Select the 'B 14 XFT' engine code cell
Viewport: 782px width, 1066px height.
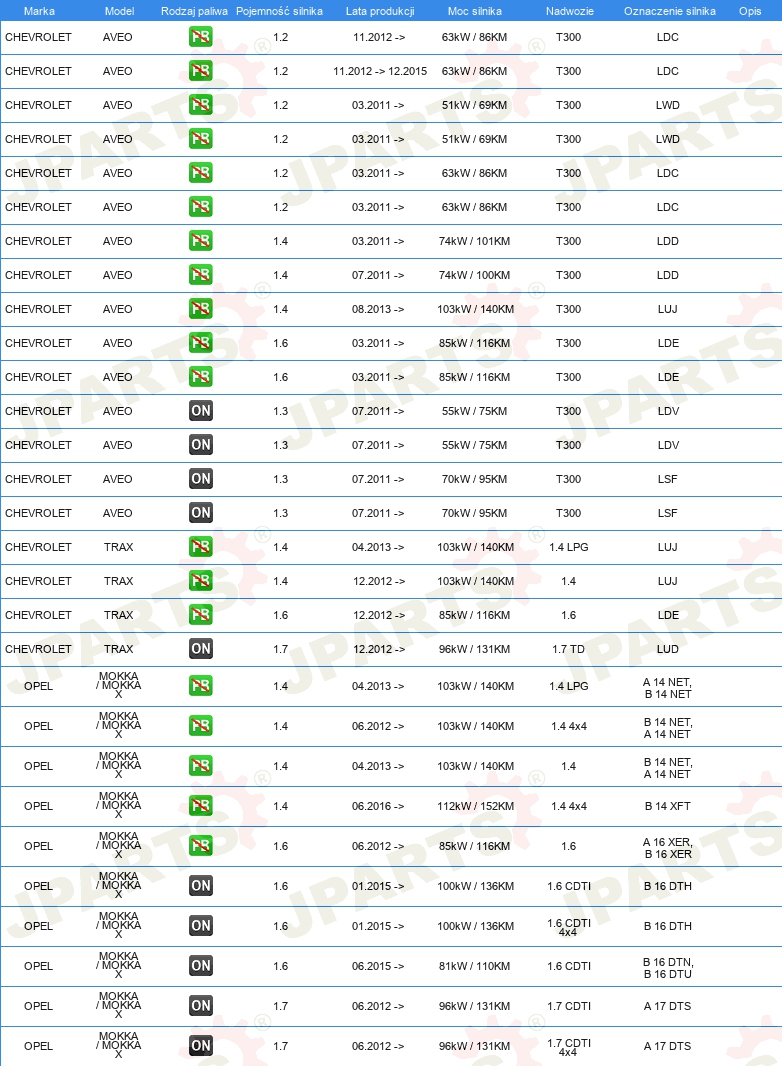(668, 806)
